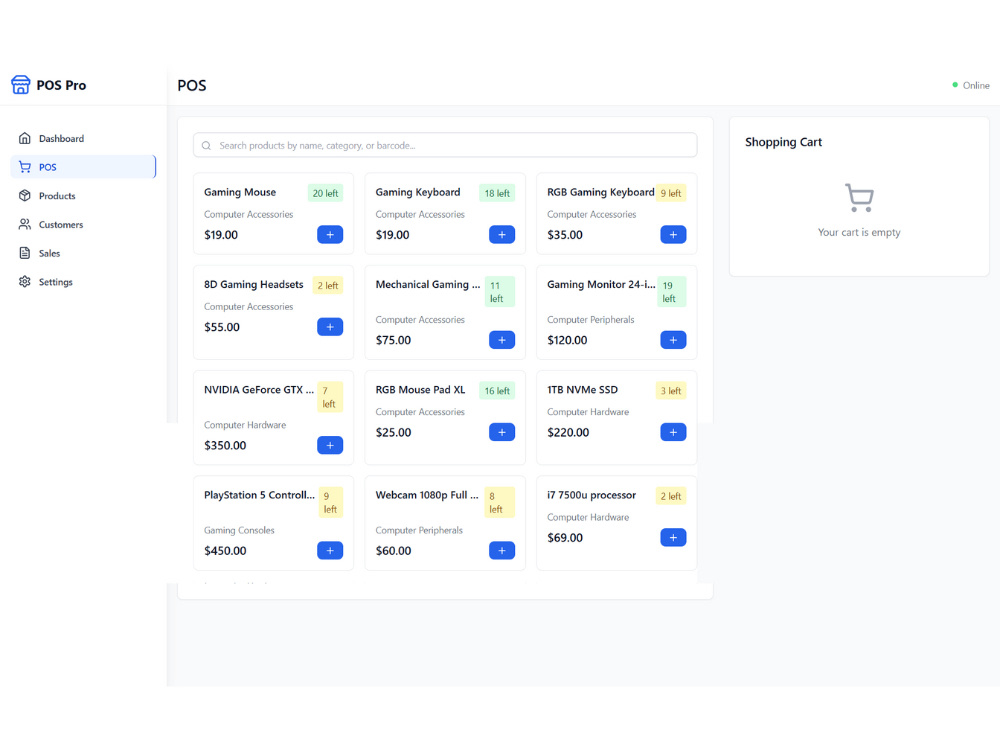
Task: Click the Sales document icon in sidebar
Action: point(25,253)
